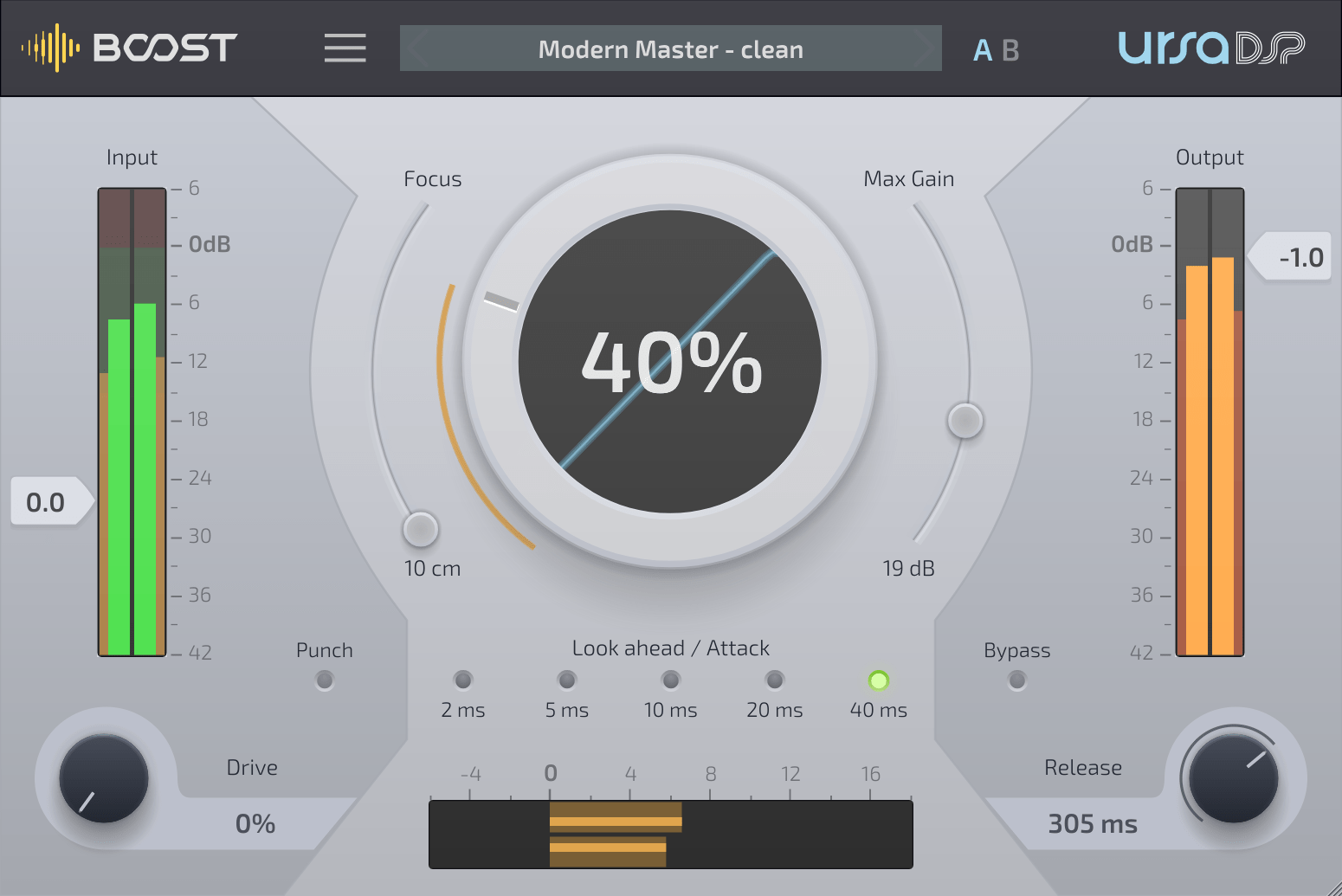Open the Modern Master - clean preset list
1342x896 pixels.
click(x=671, y=48)
